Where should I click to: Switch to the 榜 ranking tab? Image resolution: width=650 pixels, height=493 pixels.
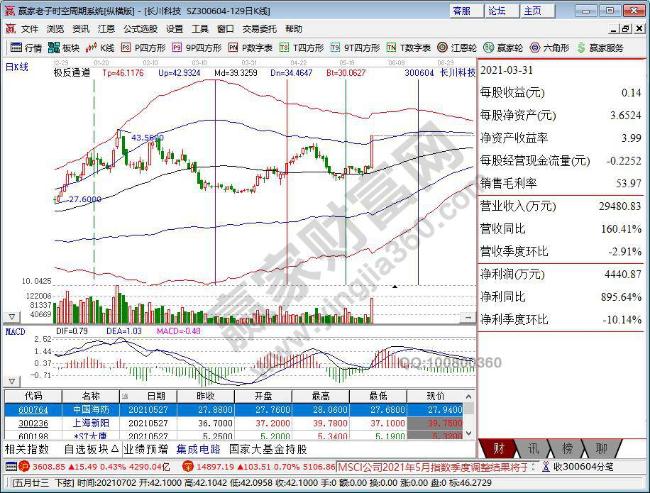click(567, 448)
